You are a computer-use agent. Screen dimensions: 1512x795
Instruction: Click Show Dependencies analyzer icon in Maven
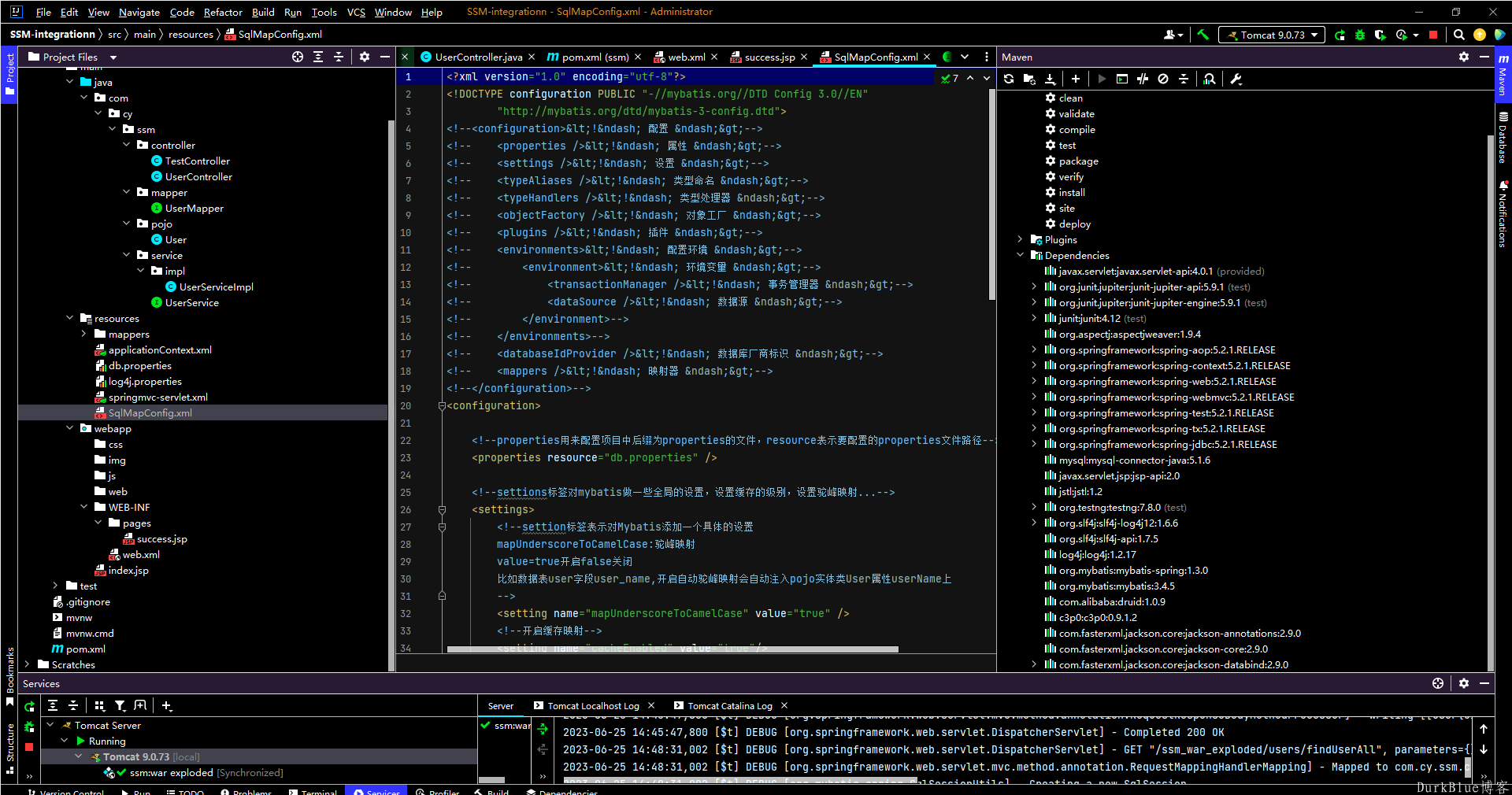(x=1210, y=79)
